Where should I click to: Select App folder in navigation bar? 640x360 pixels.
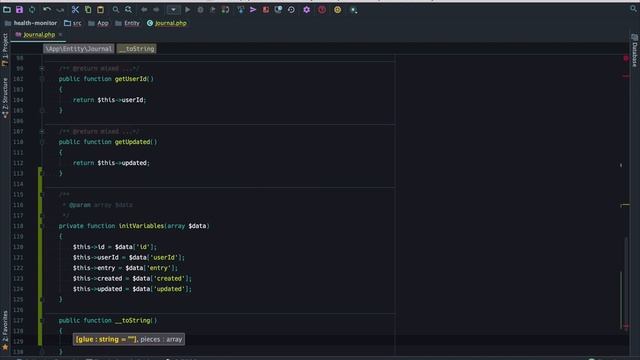[98, 23]
